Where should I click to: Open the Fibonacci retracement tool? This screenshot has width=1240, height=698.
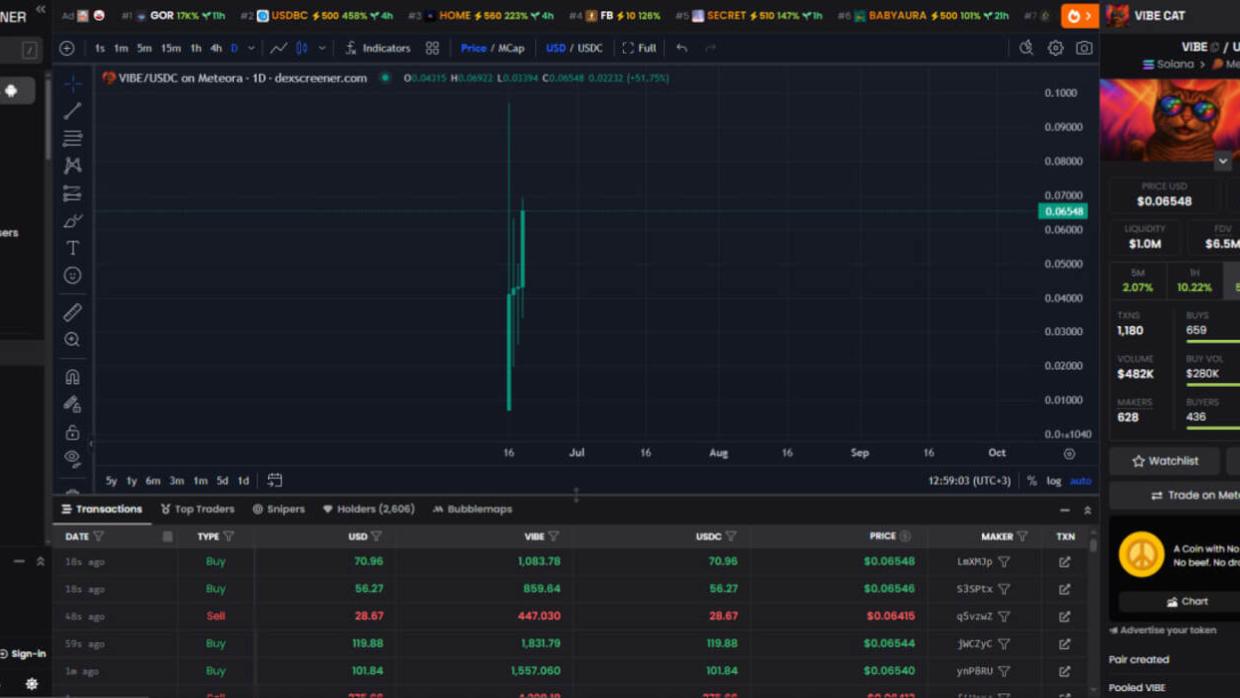coord(72,138)
